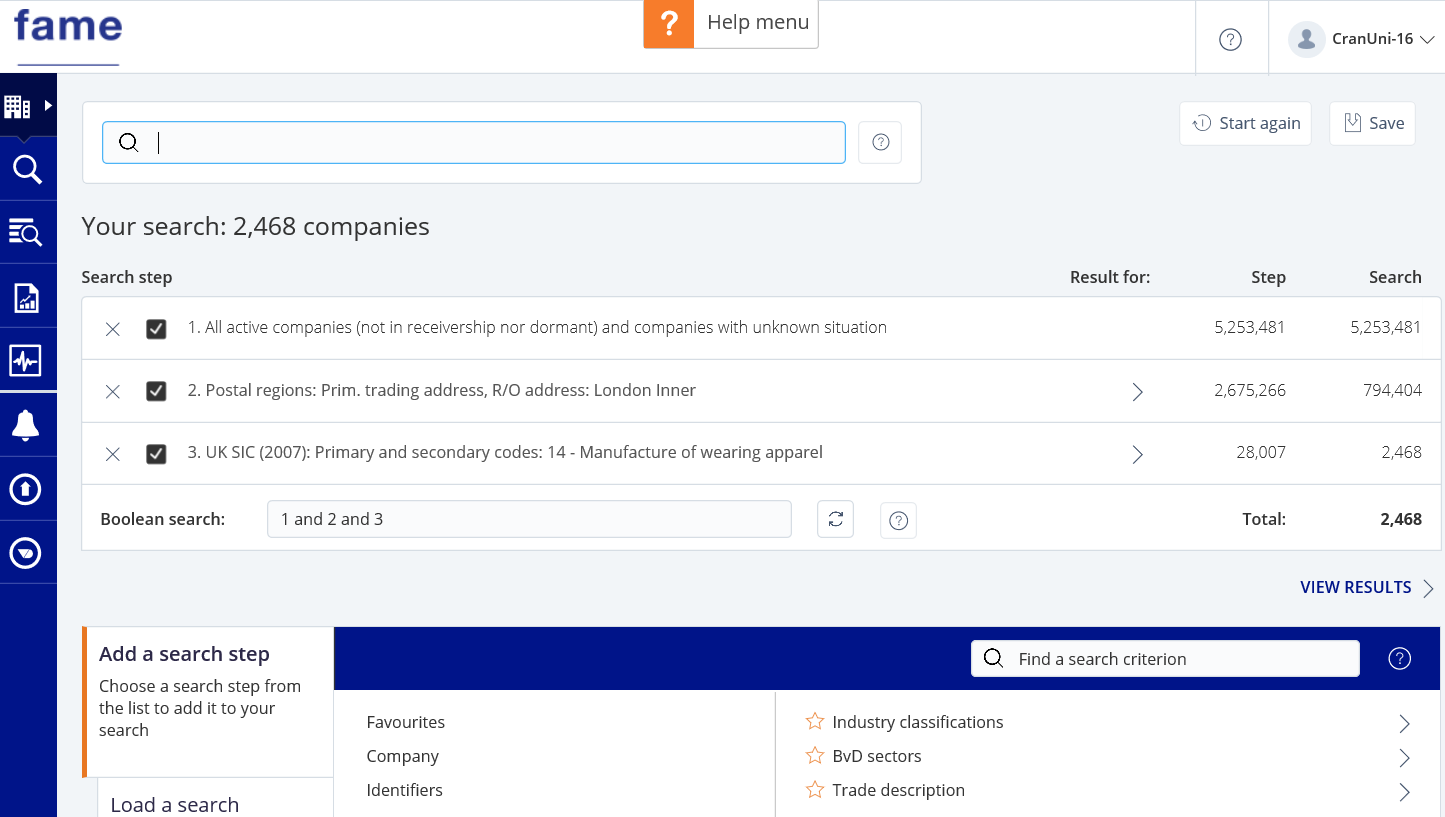This screenshot has height=817, width=1445.
Task: Click the Find a search criterion field
Action: point(1165,659)
